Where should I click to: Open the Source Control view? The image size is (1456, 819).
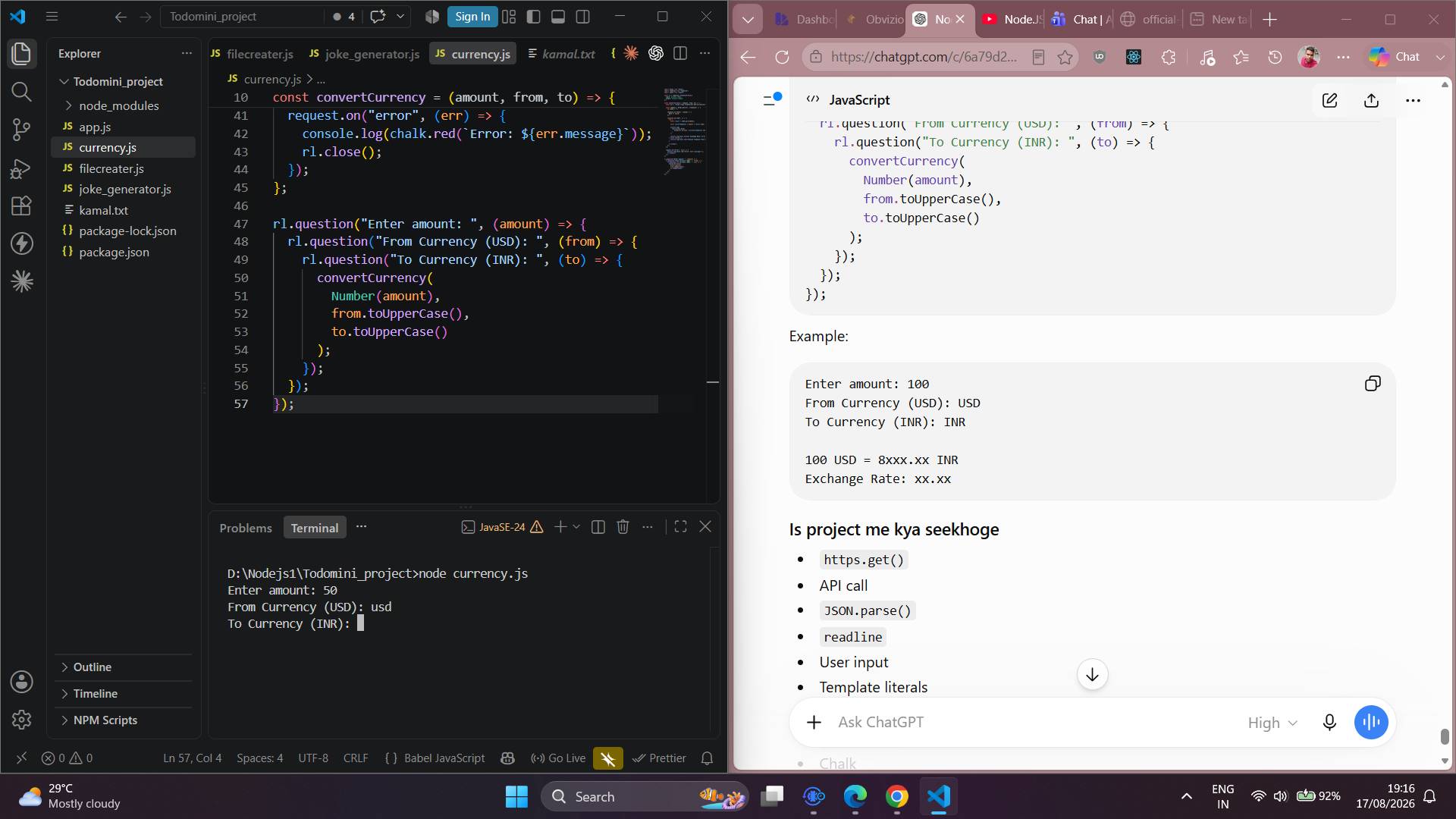tap(21, 130)
